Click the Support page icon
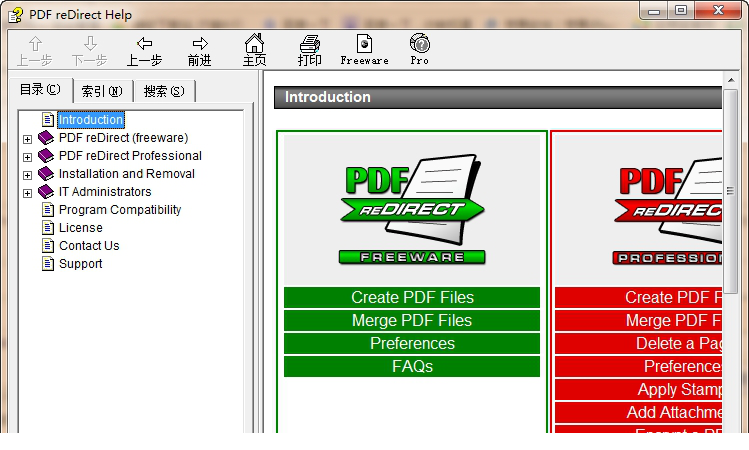 47,263
